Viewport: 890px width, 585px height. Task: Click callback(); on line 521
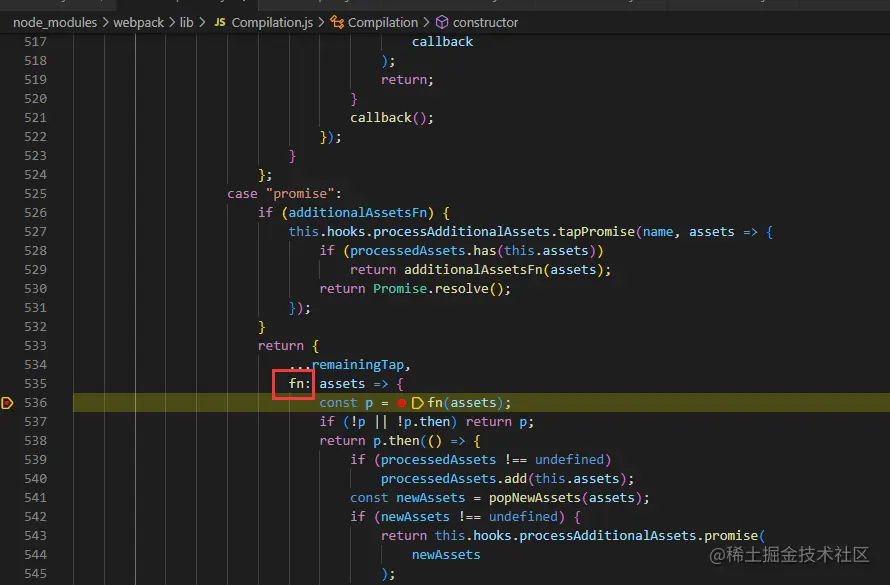click(392, 118)
